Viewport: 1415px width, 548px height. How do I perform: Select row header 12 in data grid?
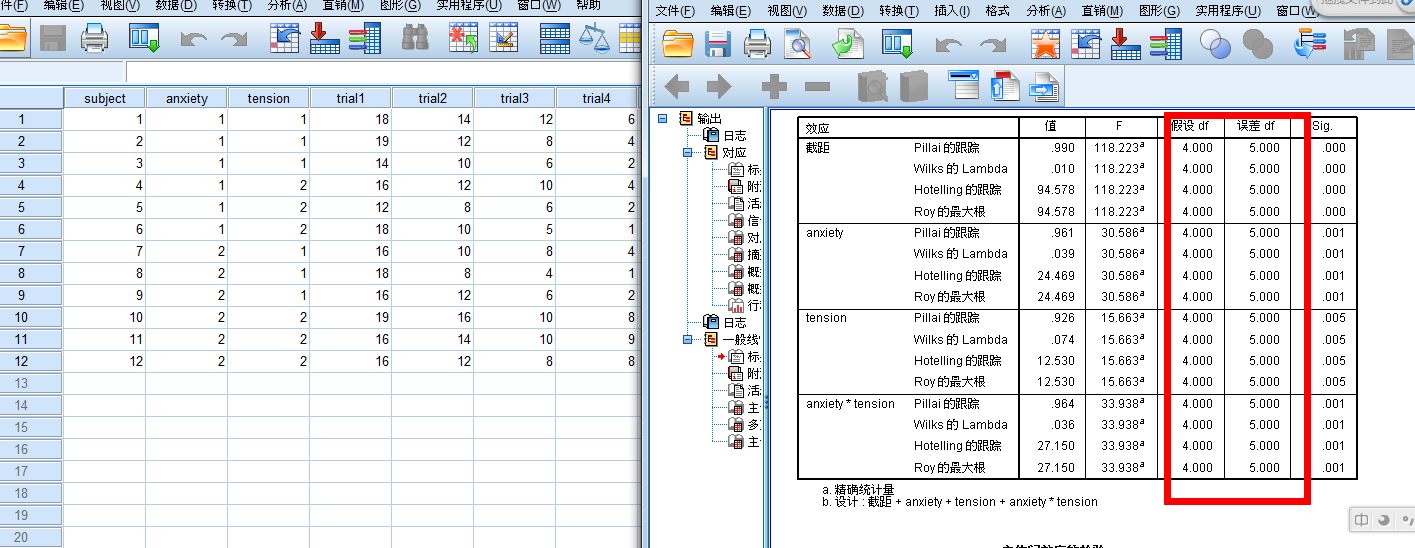pos(32,361)
